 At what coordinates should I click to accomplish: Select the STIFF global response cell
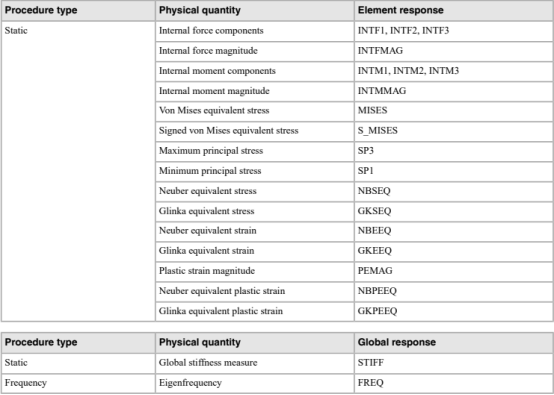(x=454, y=363)
